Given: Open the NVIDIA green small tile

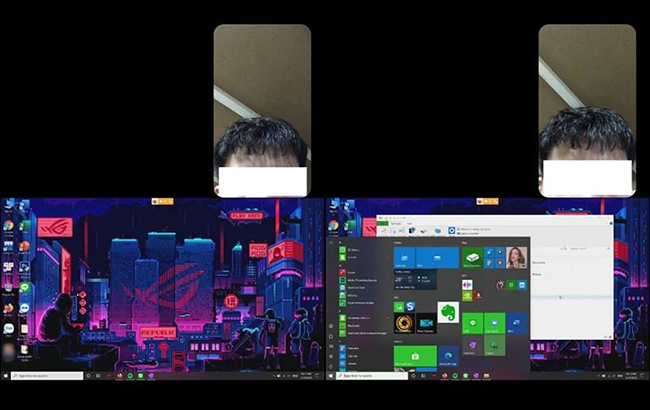Looking at the screenshot, I should click(467, 296).
